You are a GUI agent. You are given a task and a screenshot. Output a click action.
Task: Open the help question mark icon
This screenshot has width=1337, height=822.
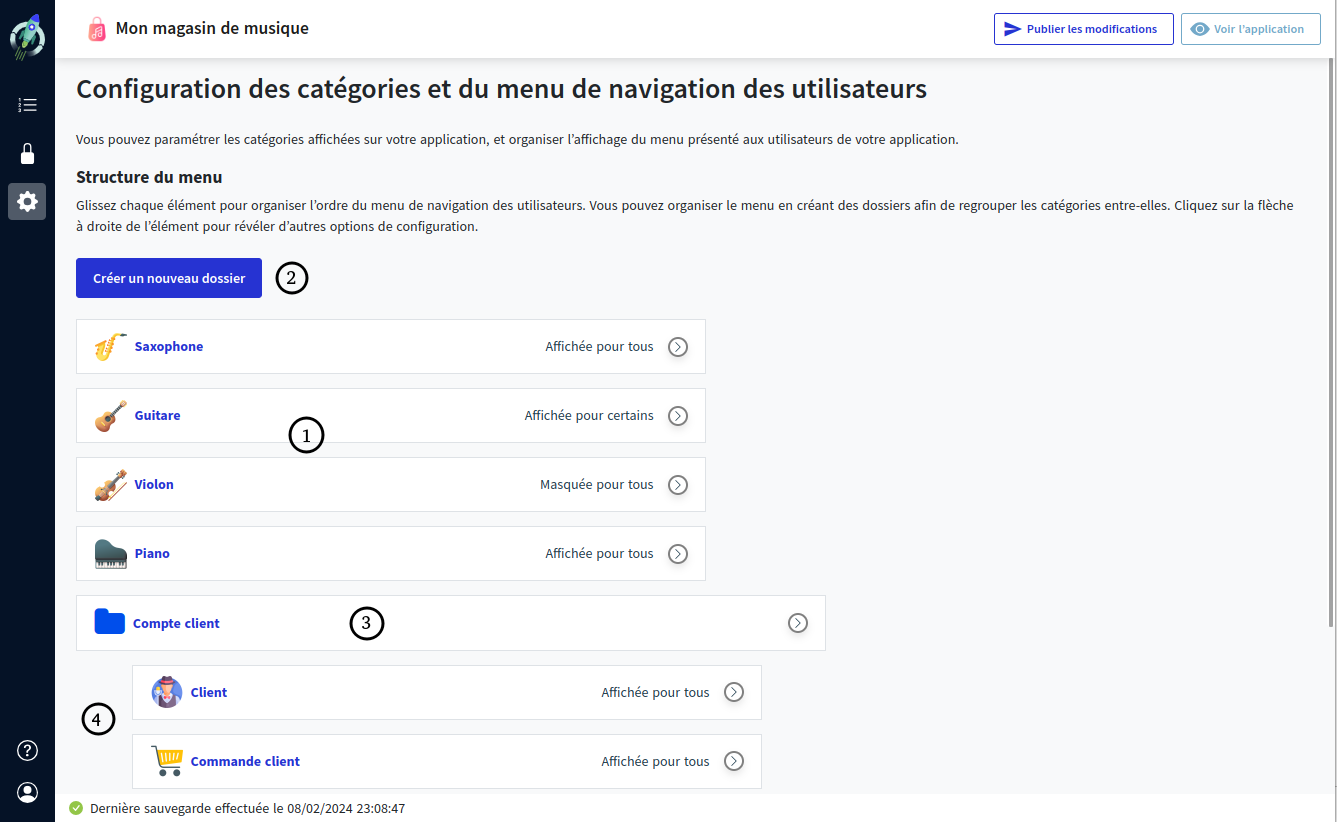(x=27, y=751)
